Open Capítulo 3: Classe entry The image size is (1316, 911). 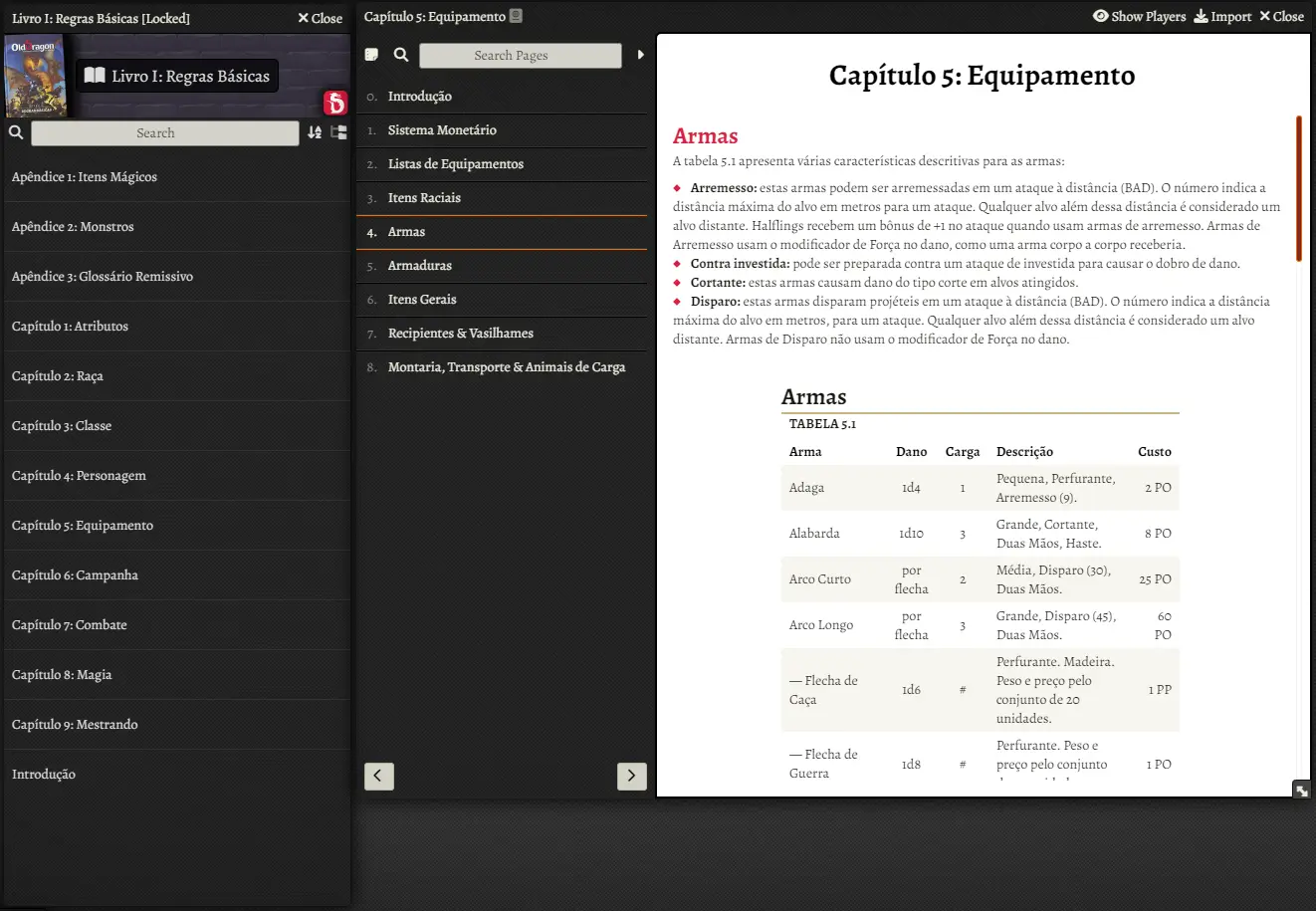pyautogui.click(x=177, y=426)
